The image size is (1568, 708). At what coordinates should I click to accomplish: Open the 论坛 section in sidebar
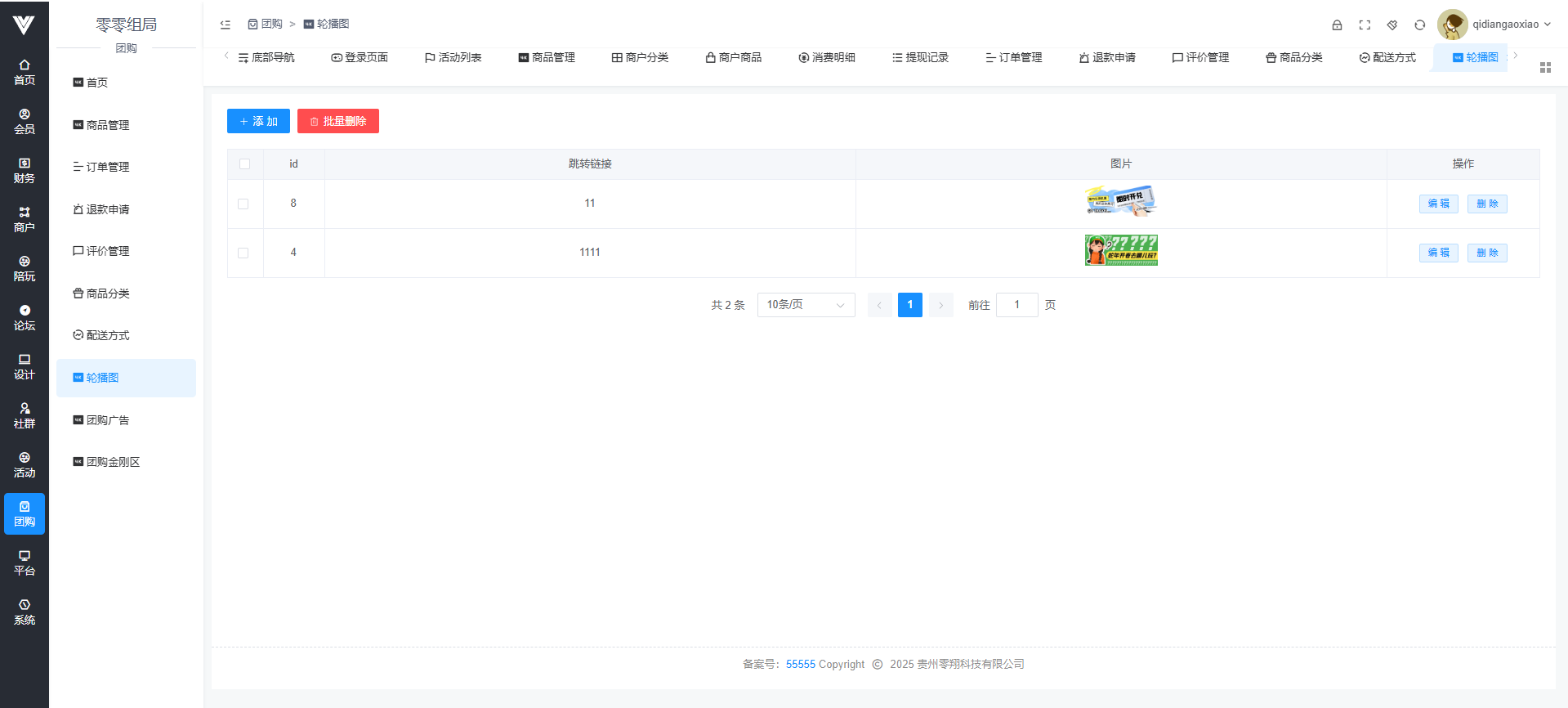coord(25,317)
